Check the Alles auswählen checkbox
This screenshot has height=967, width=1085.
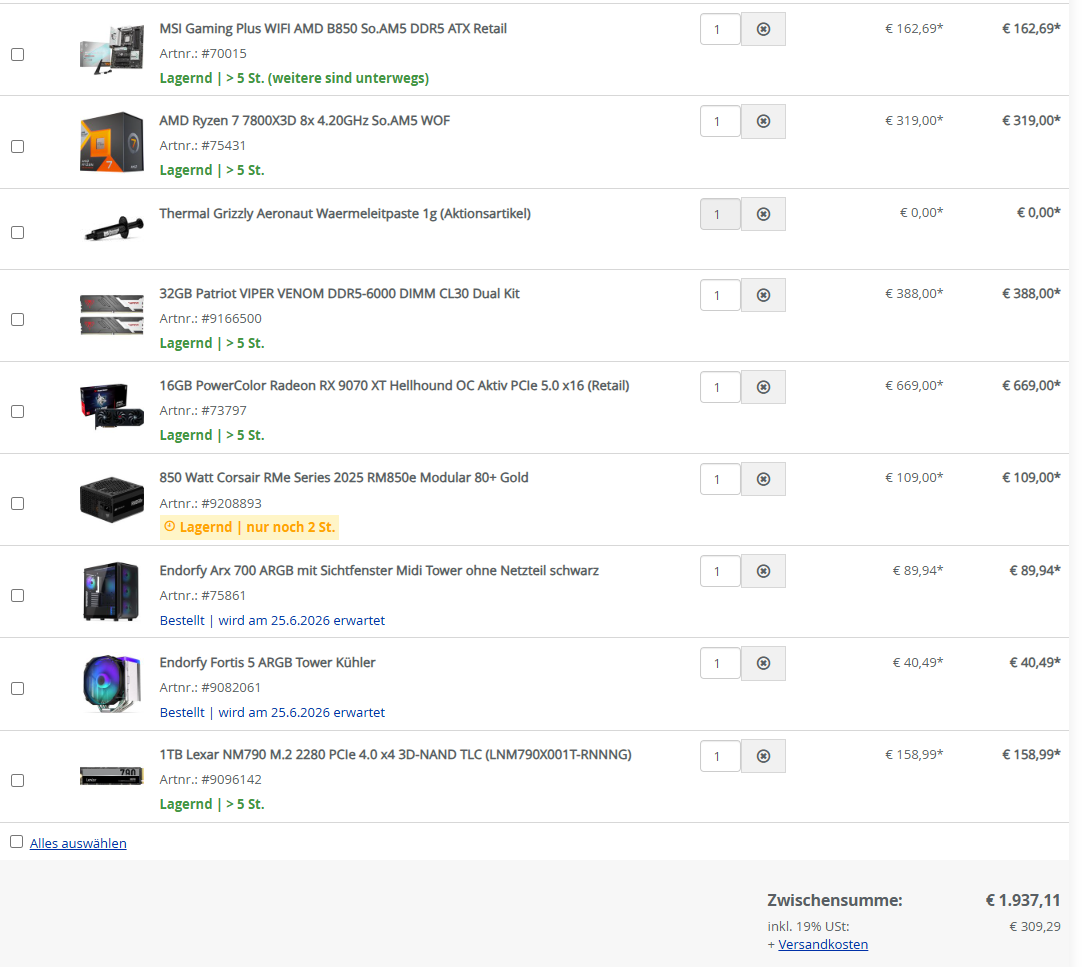coord(17,842)
